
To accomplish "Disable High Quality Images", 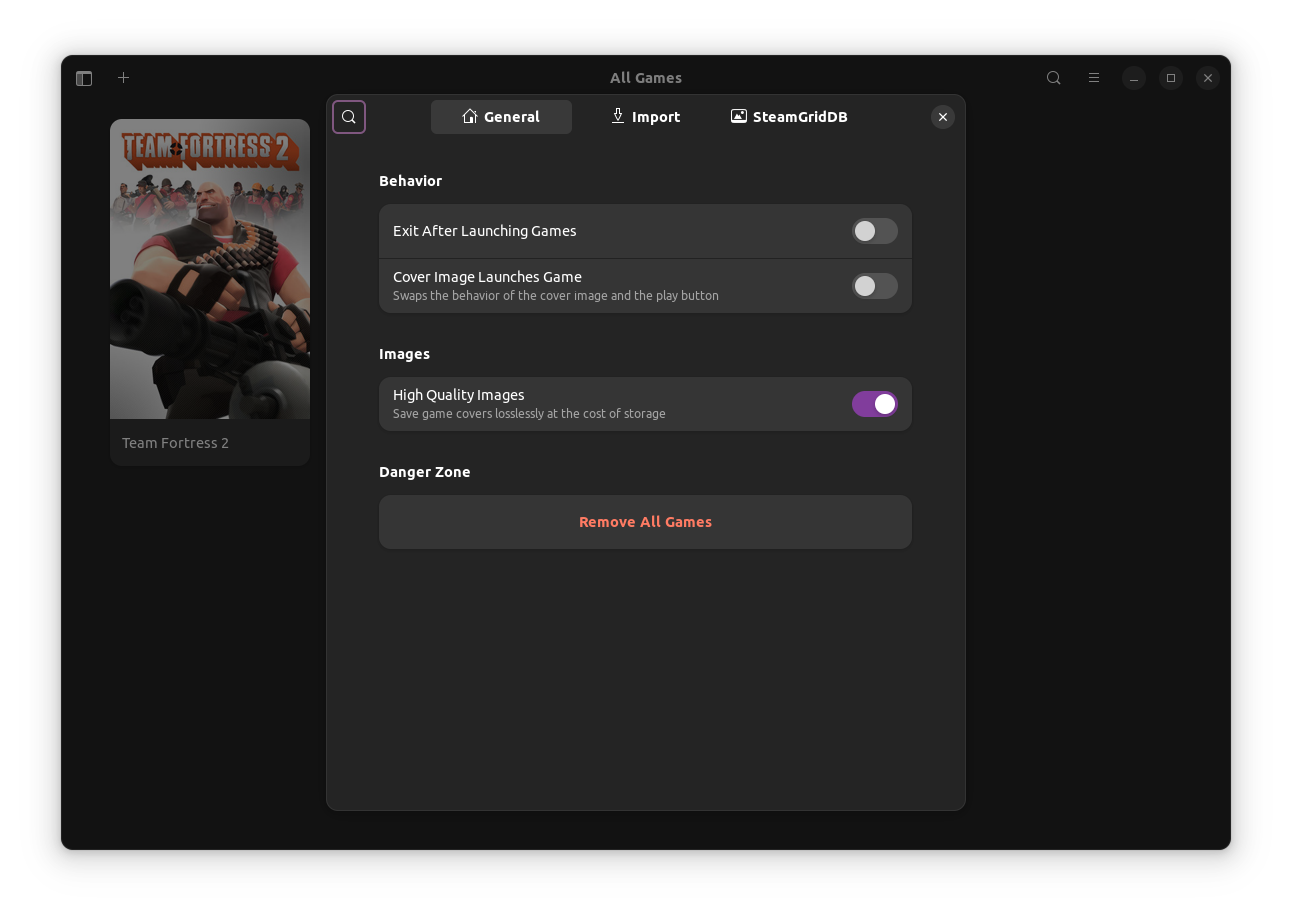I will (x=874, y=404).
